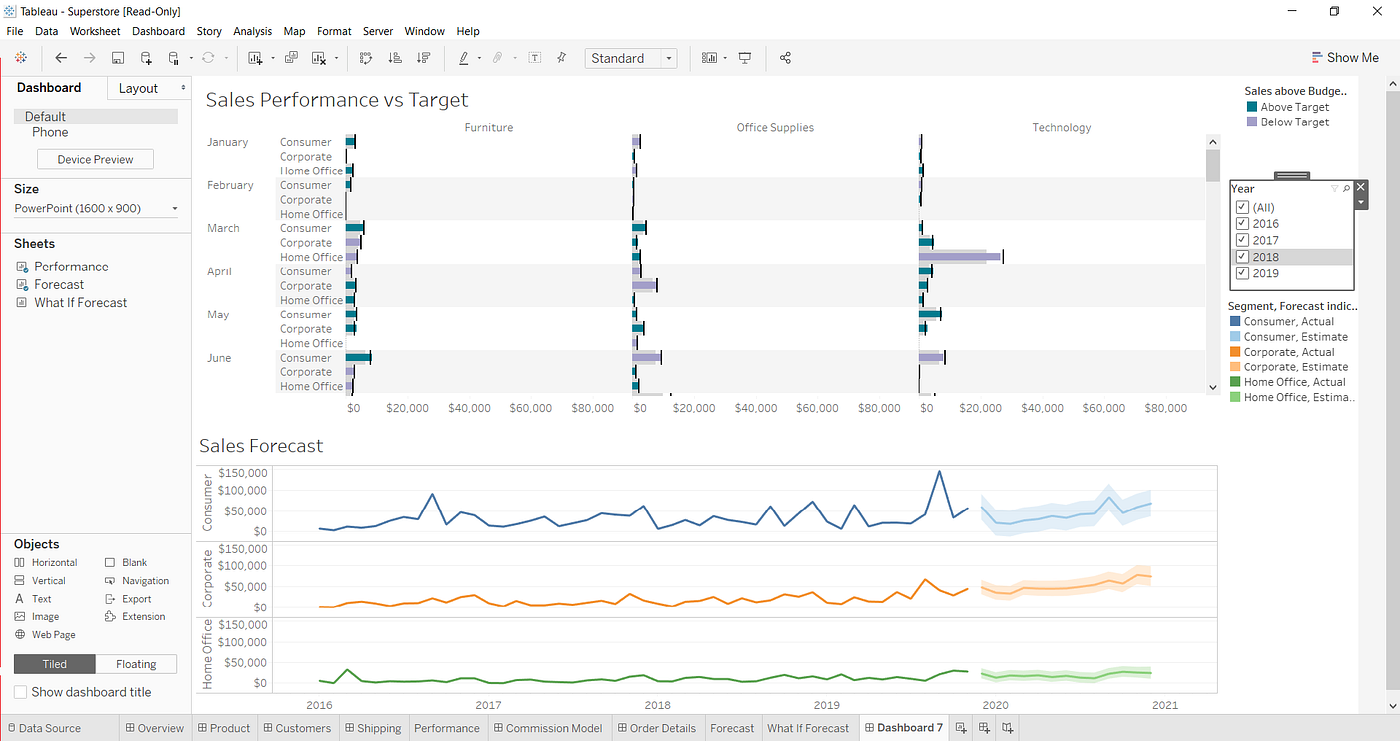Open the Year filter card dropdown arrow
The height and width of the screenshot is (741, 1400).
[1360, 202]
